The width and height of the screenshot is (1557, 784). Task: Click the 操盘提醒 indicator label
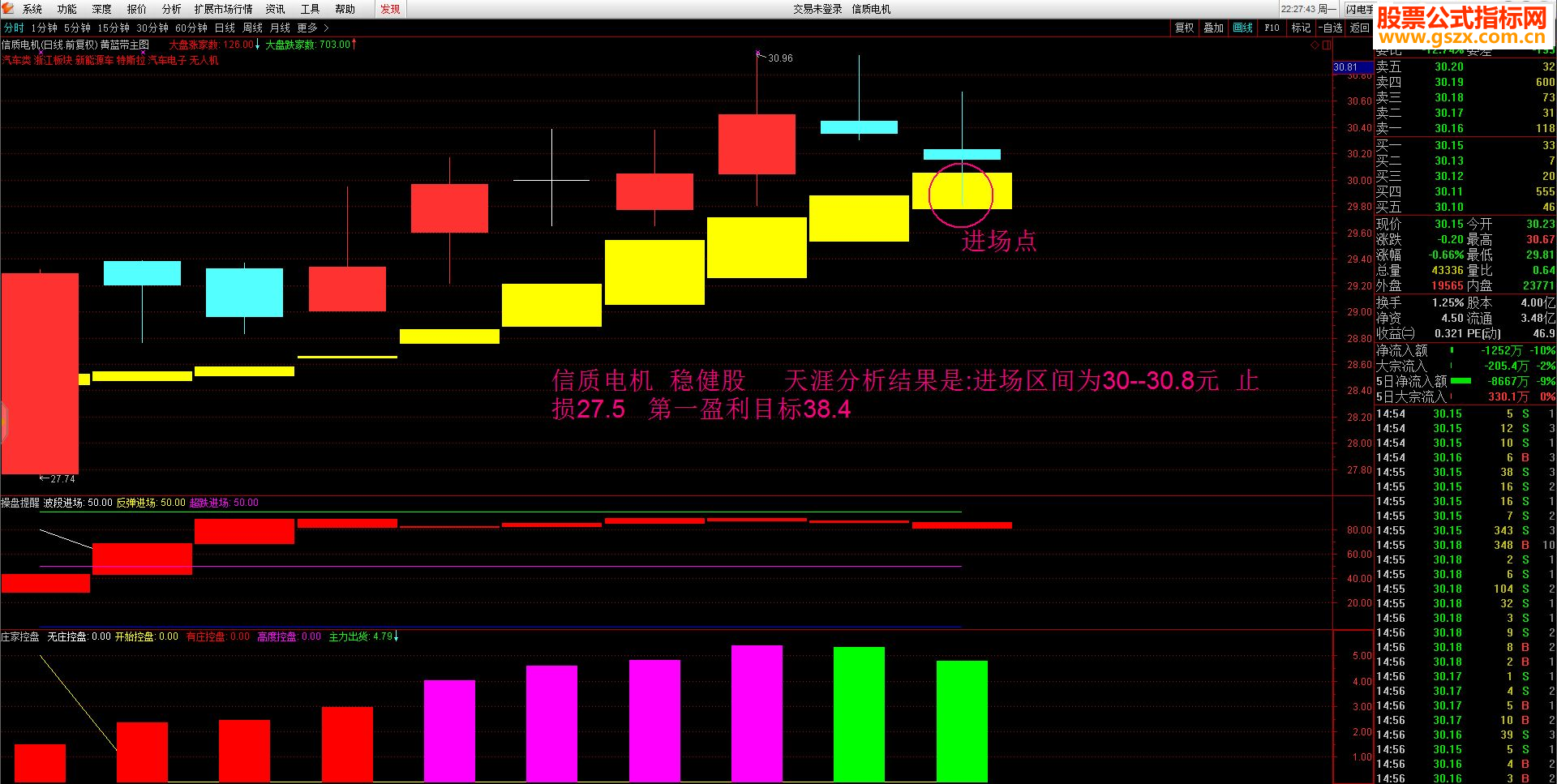click(20, 503)
